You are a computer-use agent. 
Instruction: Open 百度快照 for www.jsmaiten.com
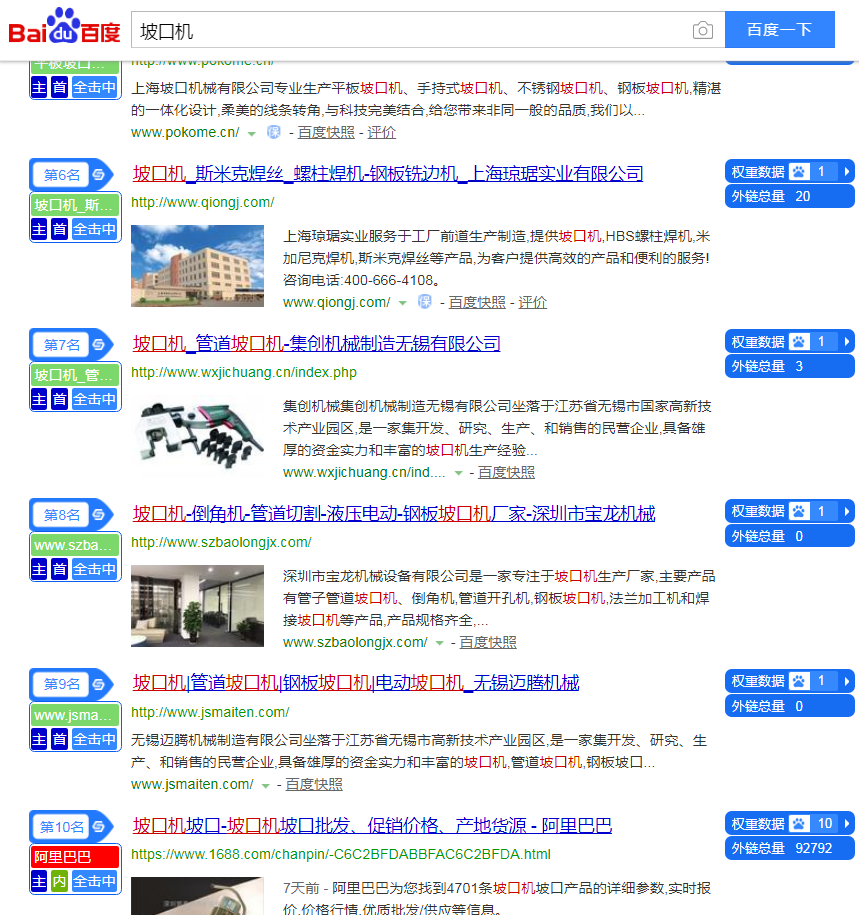click(314, 784)
